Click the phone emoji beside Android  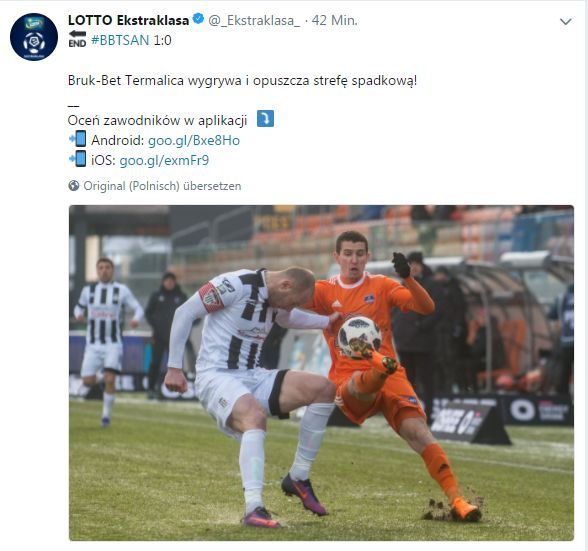(x=78, y=139)
